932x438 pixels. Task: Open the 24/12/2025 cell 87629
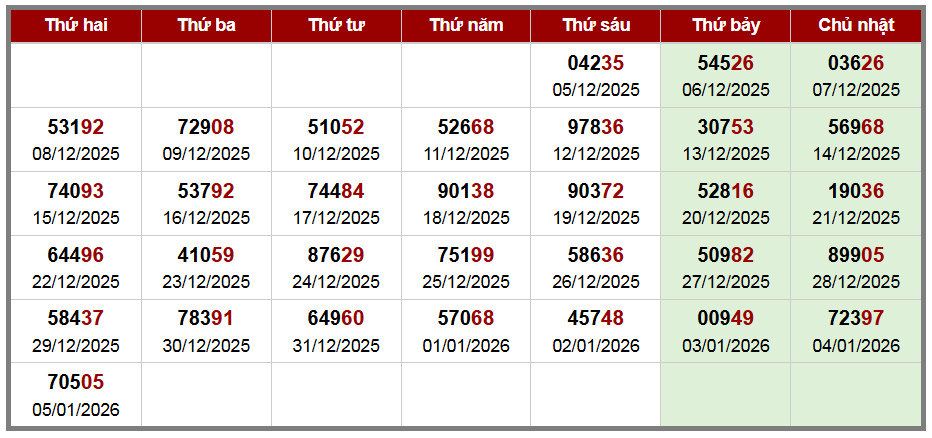[336, 256]
